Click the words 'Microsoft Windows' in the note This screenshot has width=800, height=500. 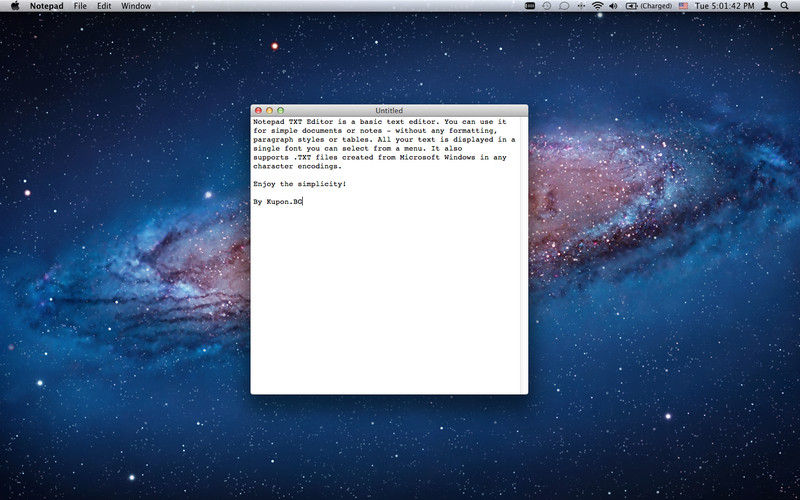click(x=437, y=158)
